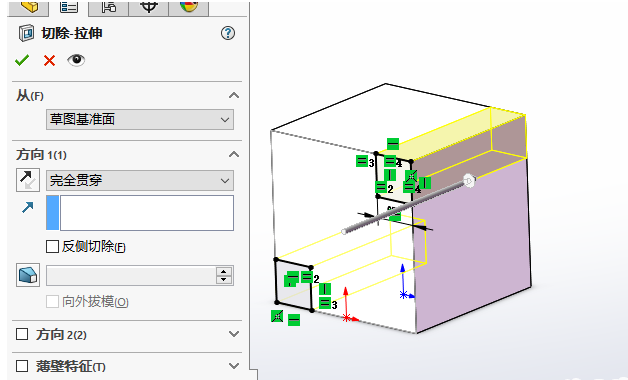The image size is (628, 380).
Task: Tick the 向外拔模 checkbox
Action: click(x=52, y=302)
